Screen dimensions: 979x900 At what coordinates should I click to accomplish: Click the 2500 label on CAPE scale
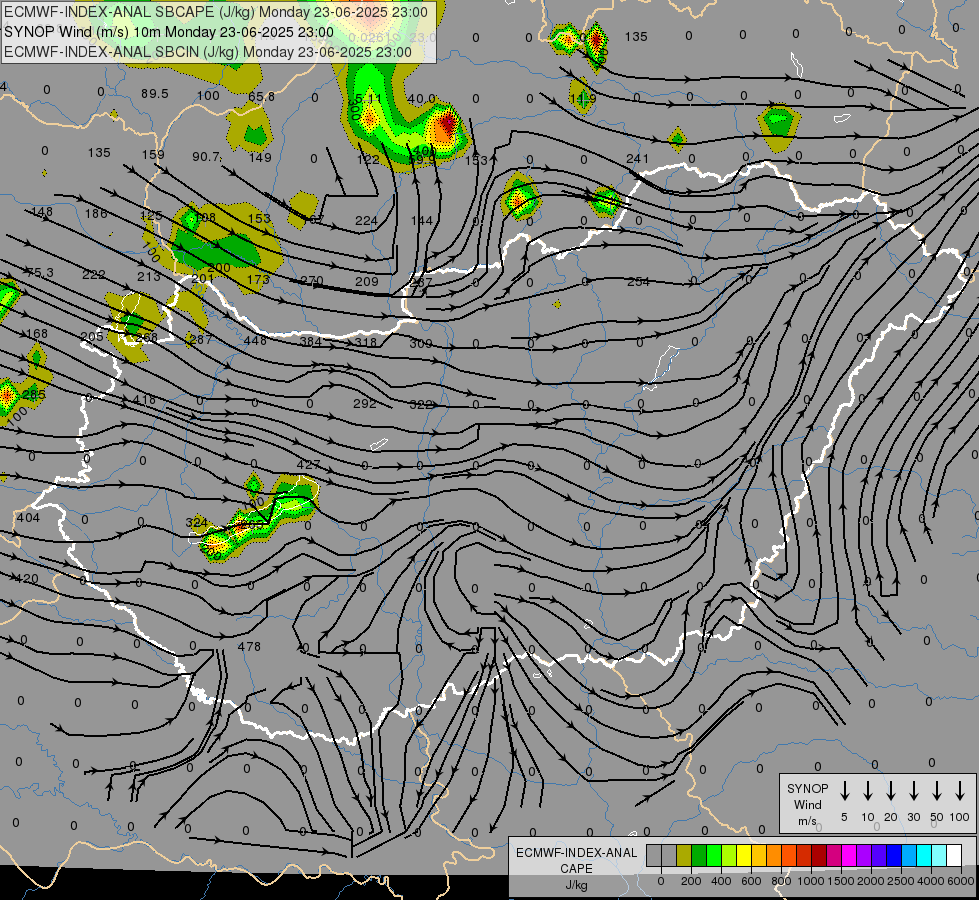click(x=900, y=881)
